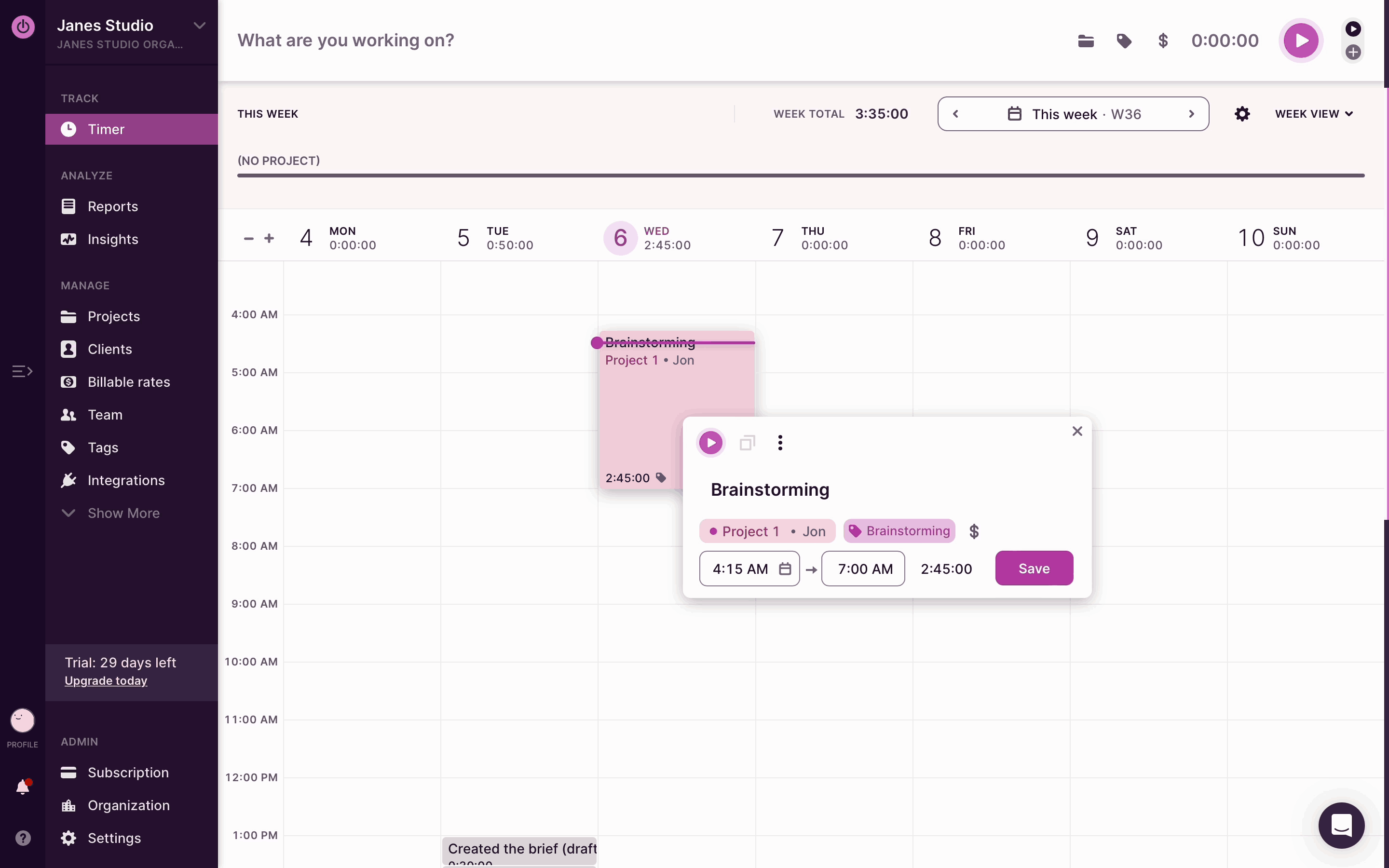Open Reports in sidebar
The image size is (1389, 868).
[112, 206]
